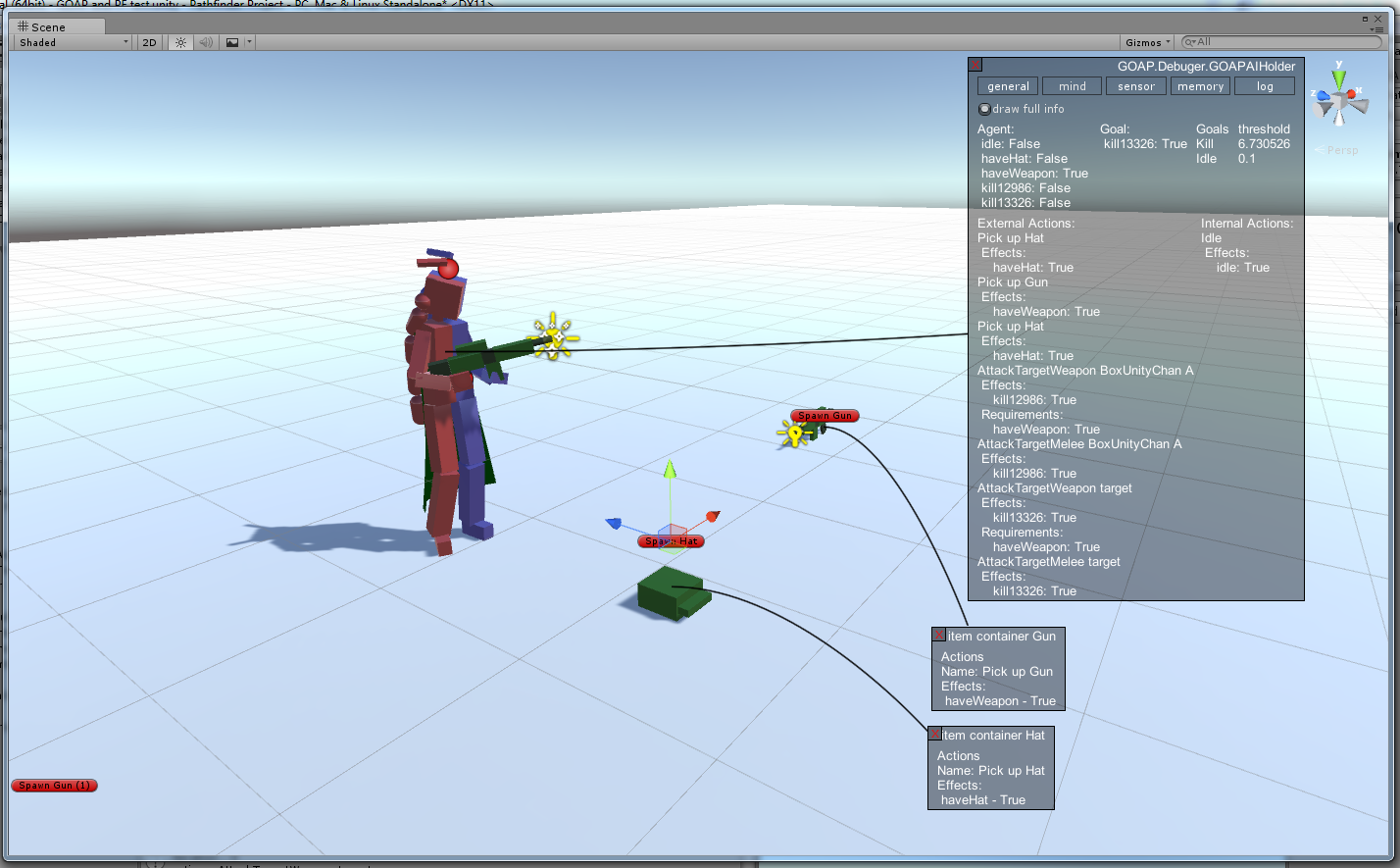Open the Scene panel options menu
Image resolution: width=1400 pixels, height=868 pixels.
[x=1375, y=29]
